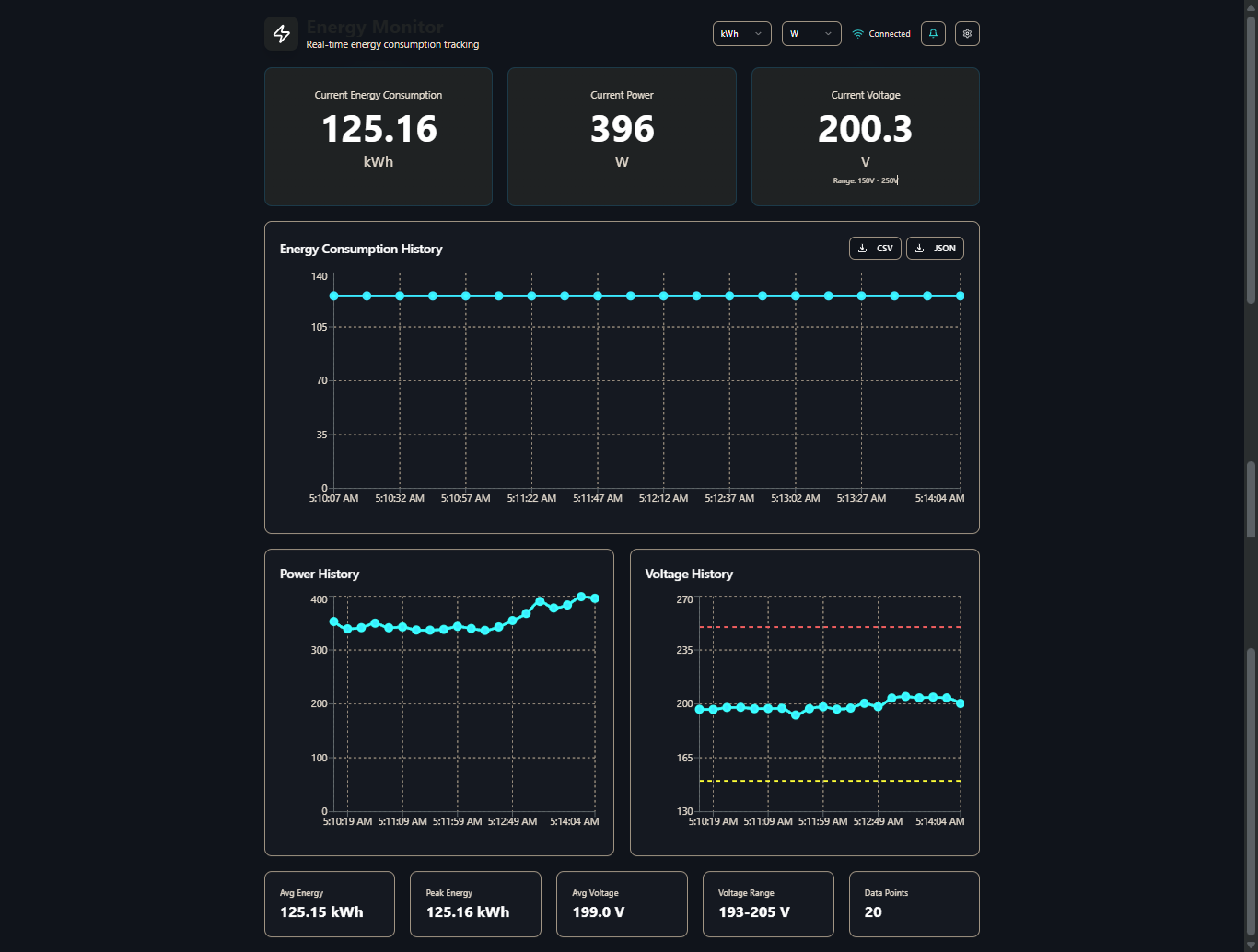1258x952 pixels.
Task: Expand the W power unit dropdown
Action: (x=810, y=34)
